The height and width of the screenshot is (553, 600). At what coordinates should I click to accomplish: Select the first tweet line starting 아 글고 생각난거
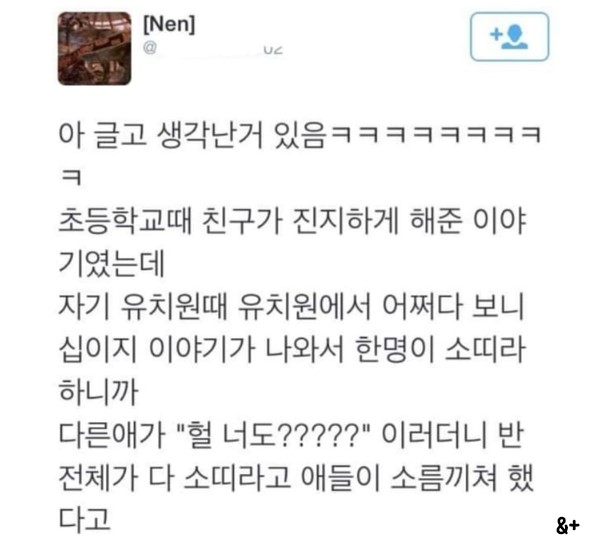[299, 136]
